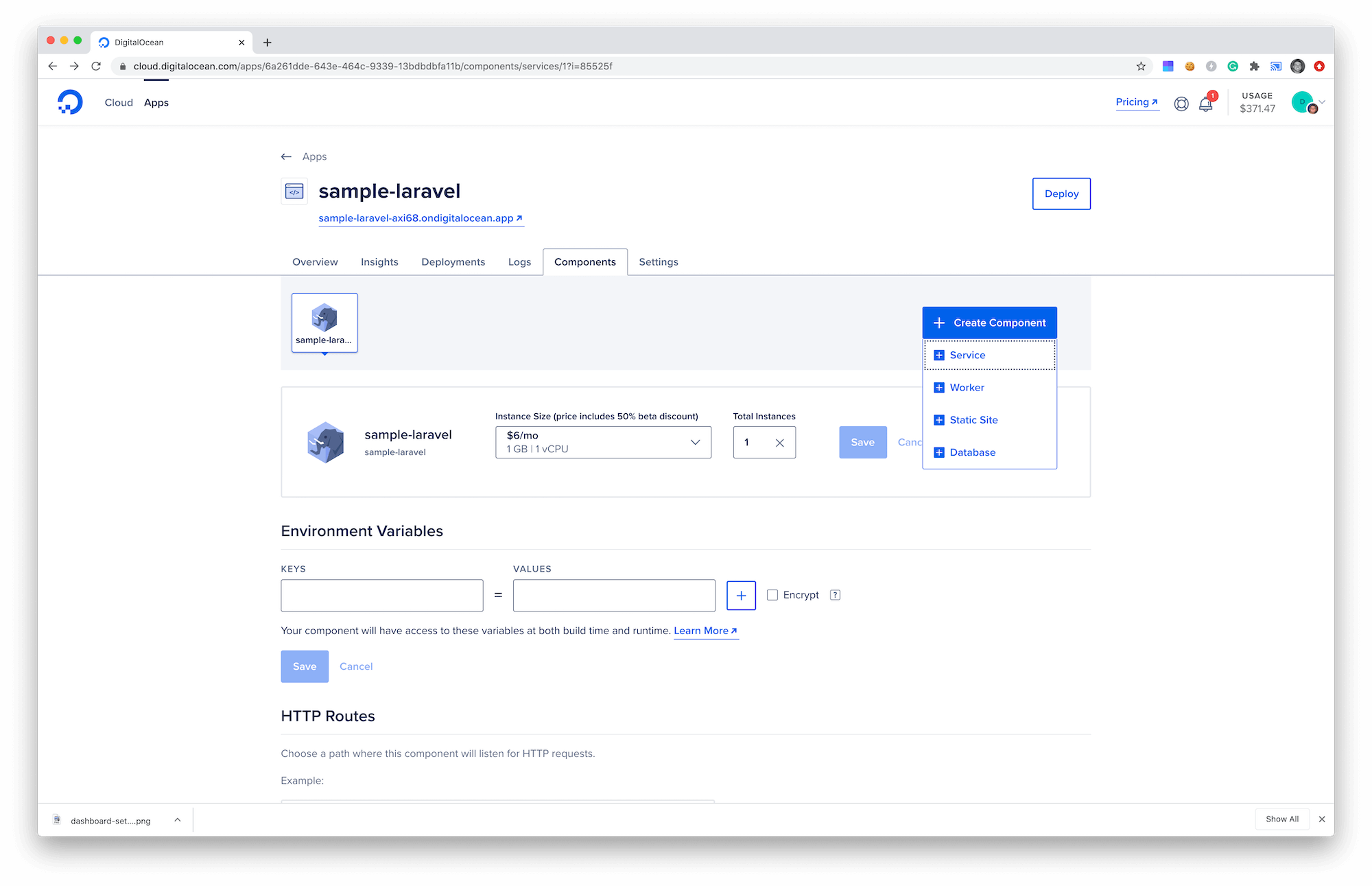This screenshot has width=1372, height=886.
Task: Click the Components tab
Action: click(585, 262)
